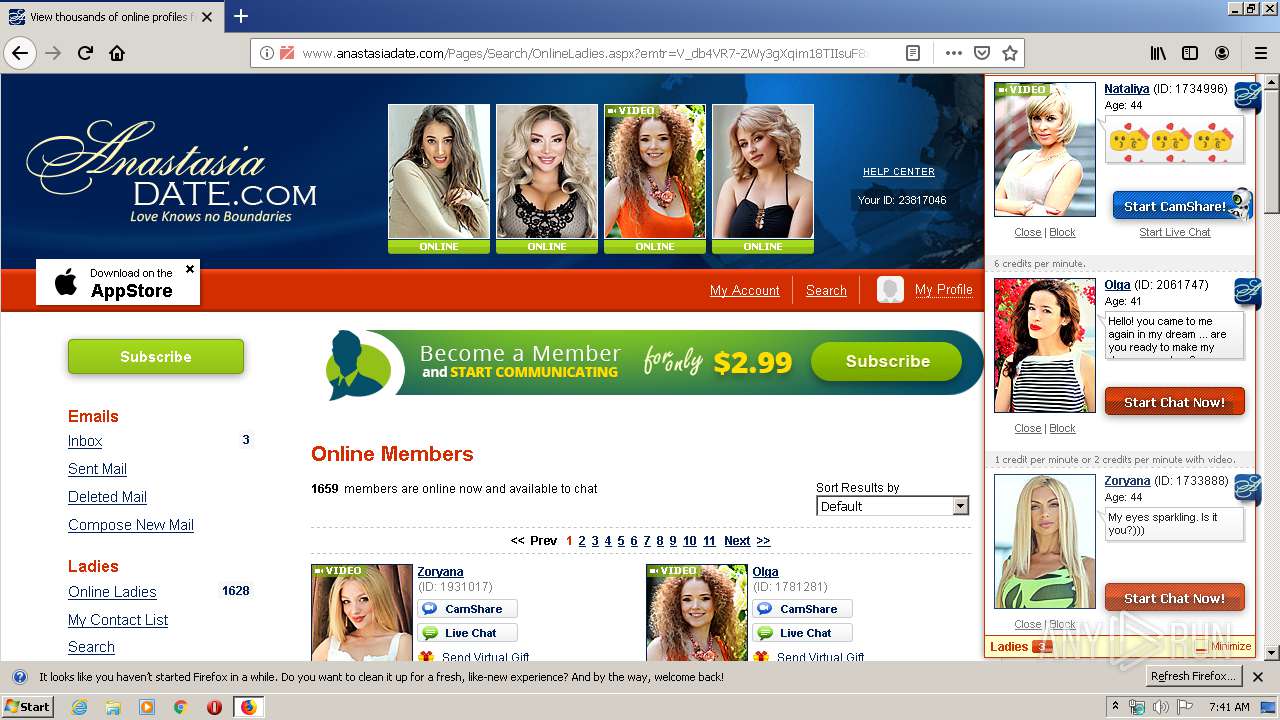Click chat icon beside Olga ID 2061747
Image resolution: width=1280 pixels, height=720 pixels.
tap(1247, 293)
